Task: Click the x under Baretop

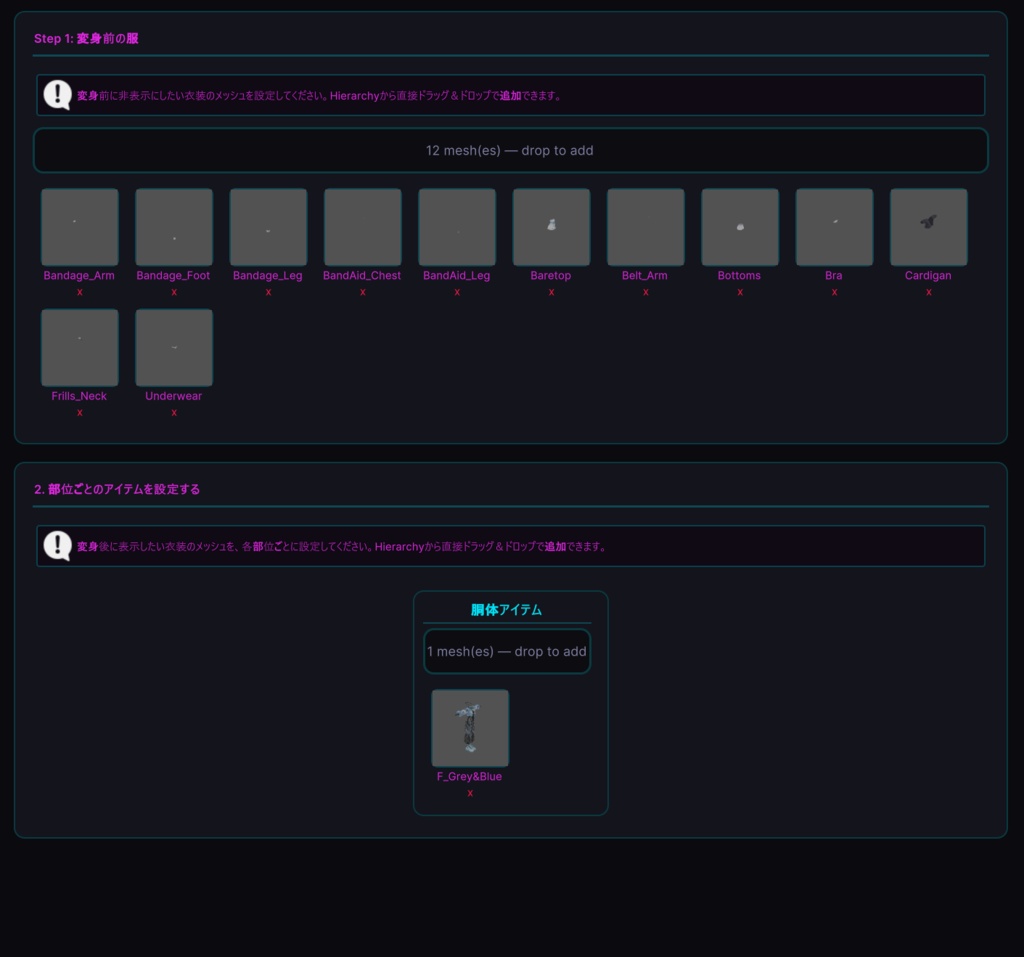Action: [551, 292]
